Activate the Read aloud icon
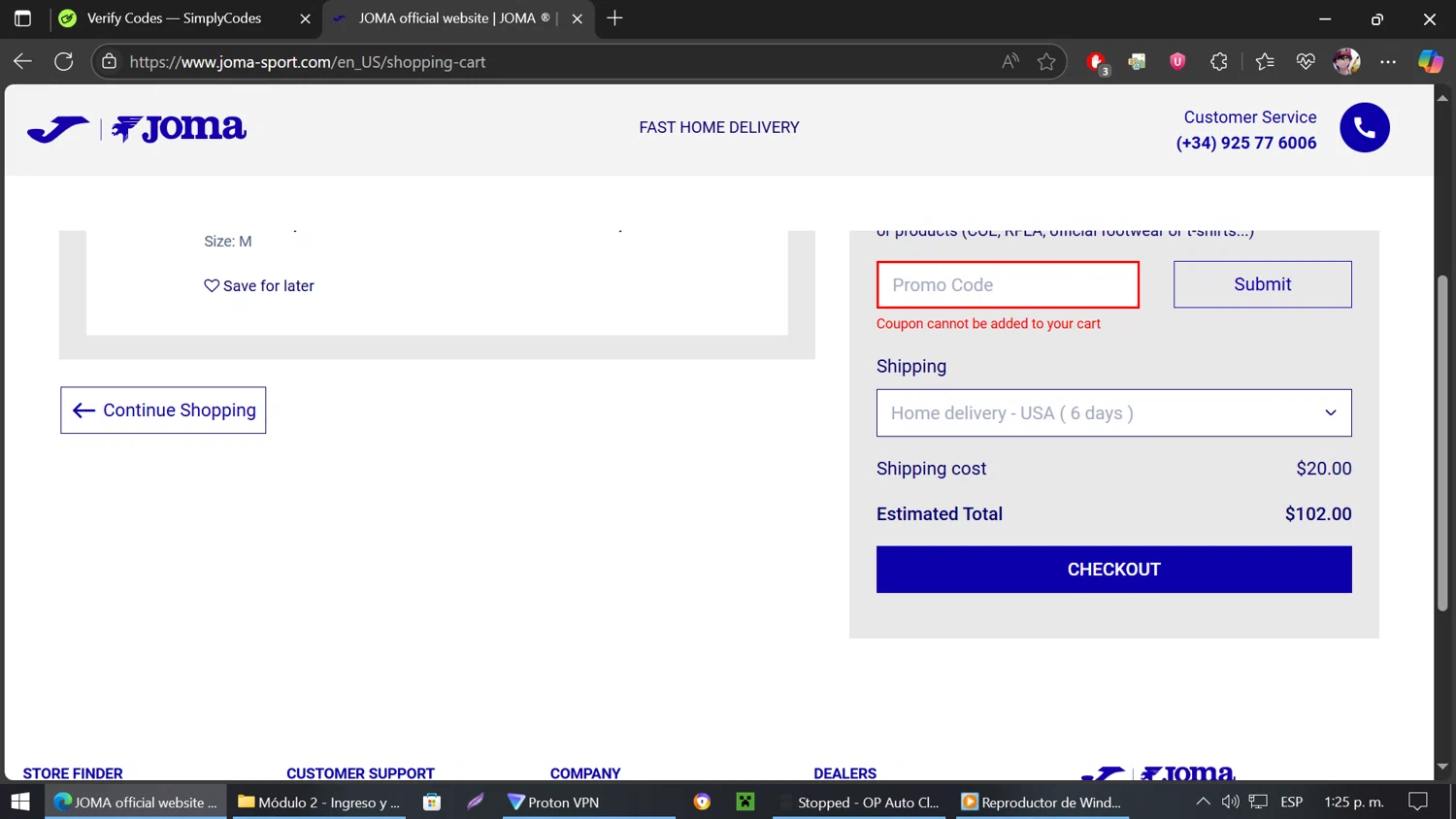 (1010, 61)
